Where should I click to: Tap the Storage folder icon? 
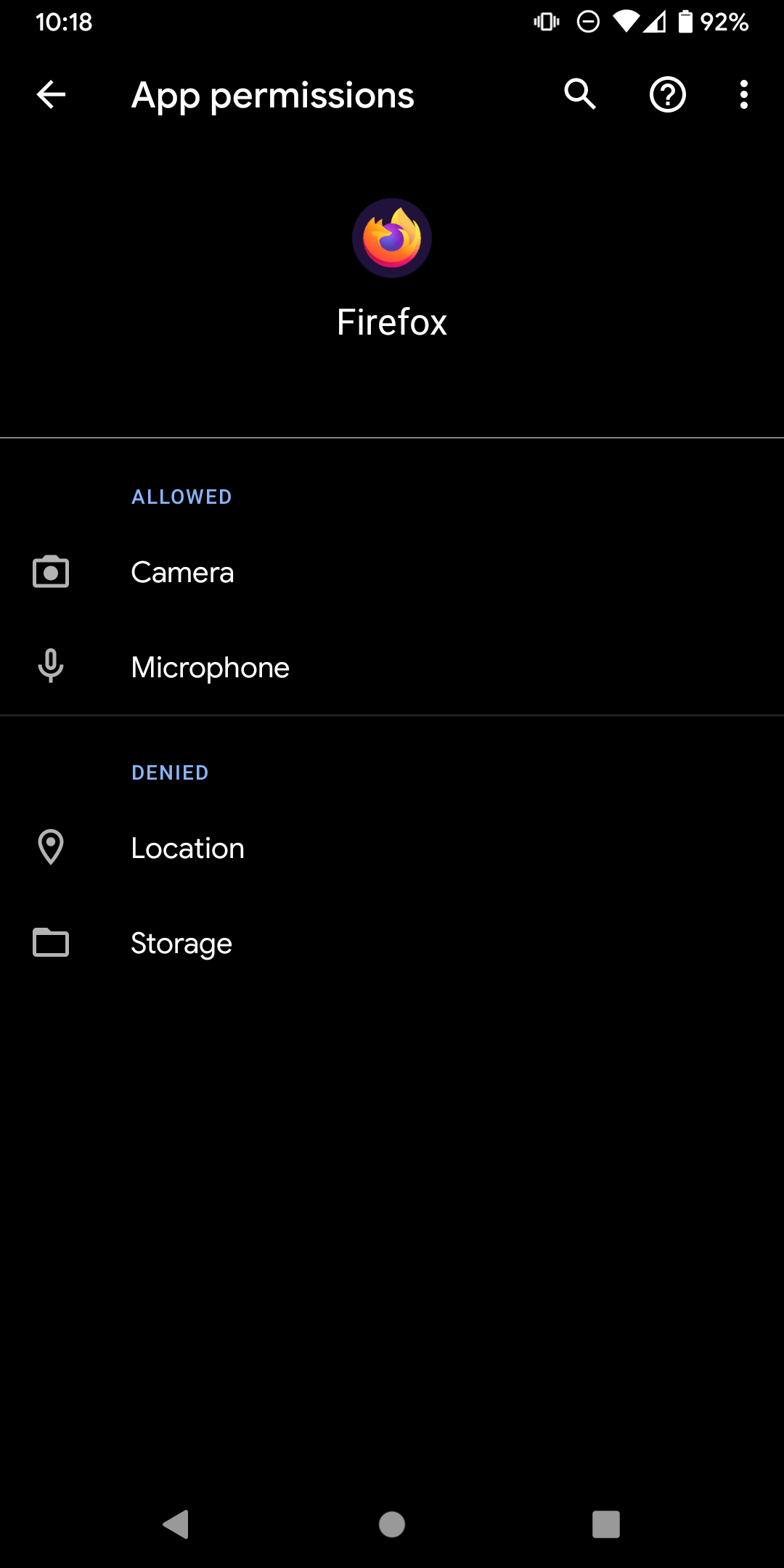click(x=50, y=943)
